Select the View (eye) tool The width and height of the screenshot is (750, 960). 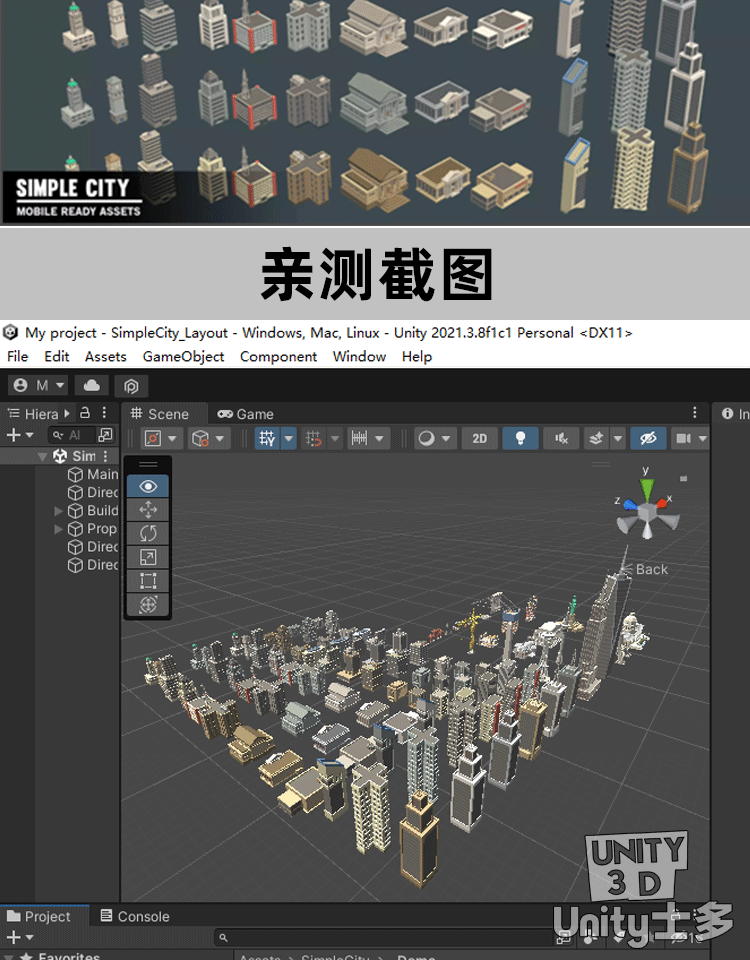pyautogui.click(x=148, y=487)
